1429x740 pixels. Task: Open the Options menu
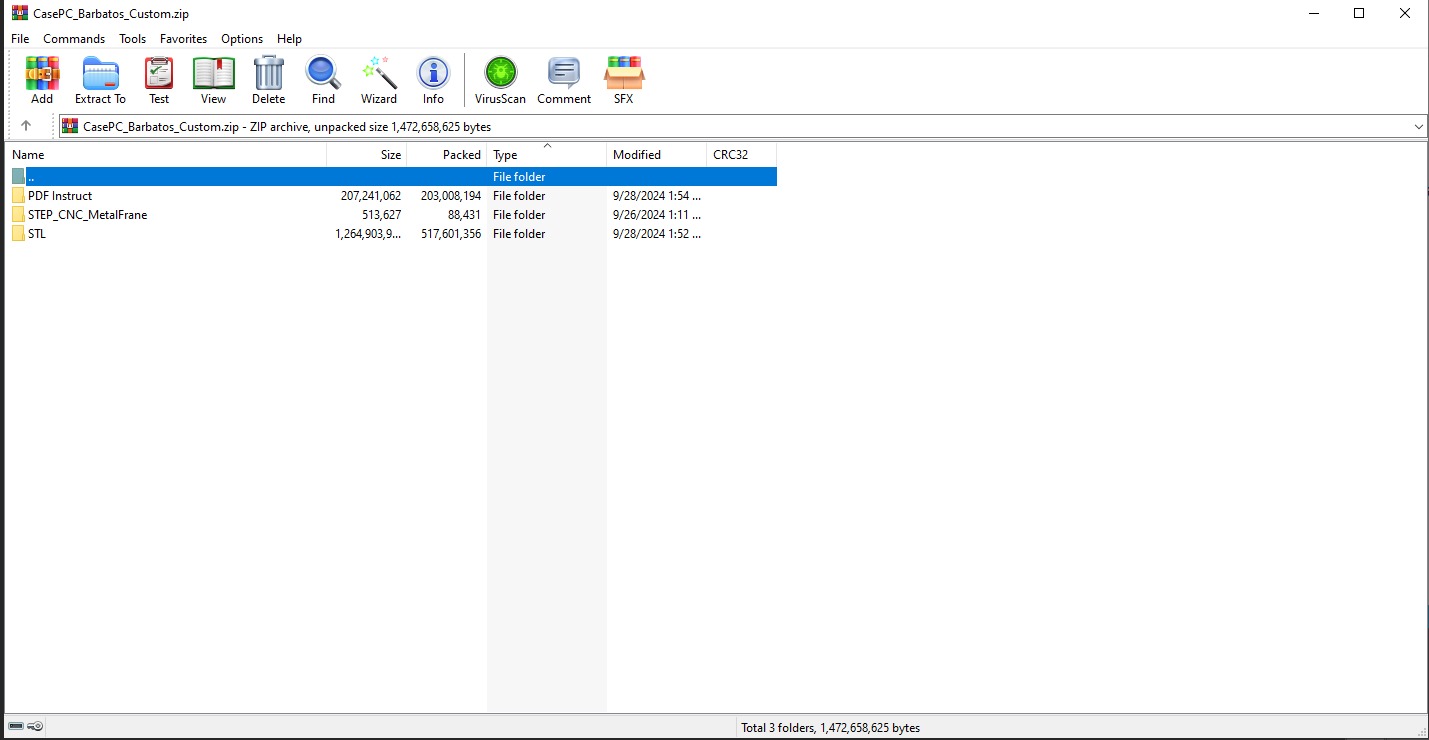click(x=242, y=39)
